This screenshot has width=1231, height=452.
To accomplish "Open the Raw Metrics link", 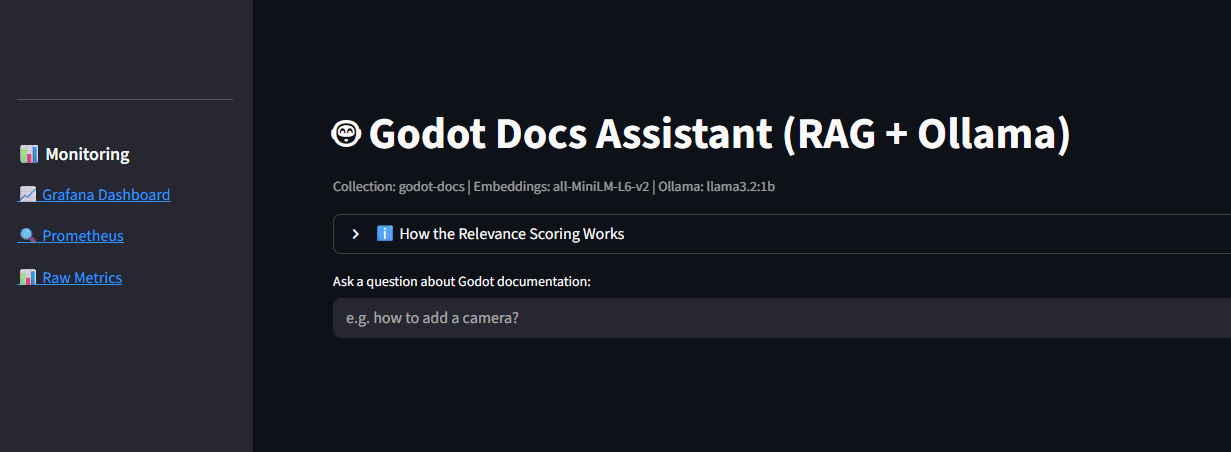I will click(70, 278).
